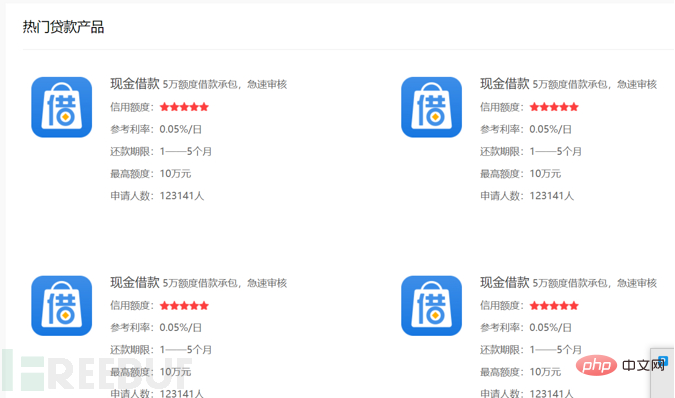
Task: Click the 现金借款 title in the top-left card
Action: pyautogui.click(x=135, y=83)
